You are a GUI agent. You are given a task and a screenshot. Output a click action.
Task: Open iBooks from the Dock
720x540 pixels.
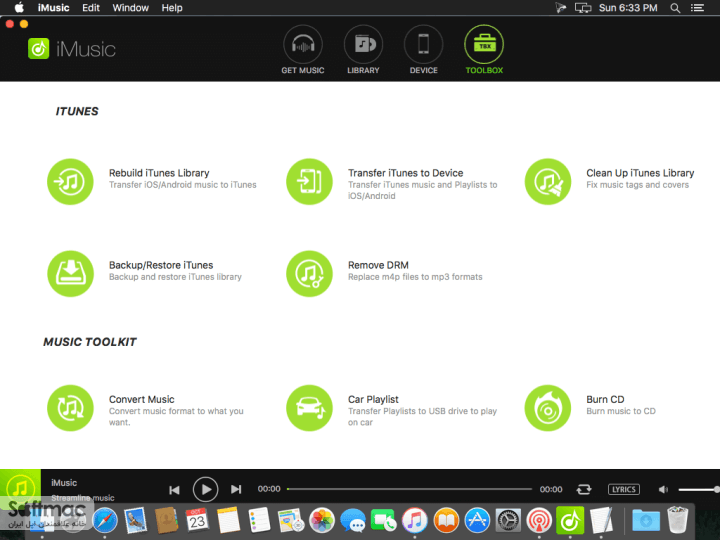(x=445, y=521)
